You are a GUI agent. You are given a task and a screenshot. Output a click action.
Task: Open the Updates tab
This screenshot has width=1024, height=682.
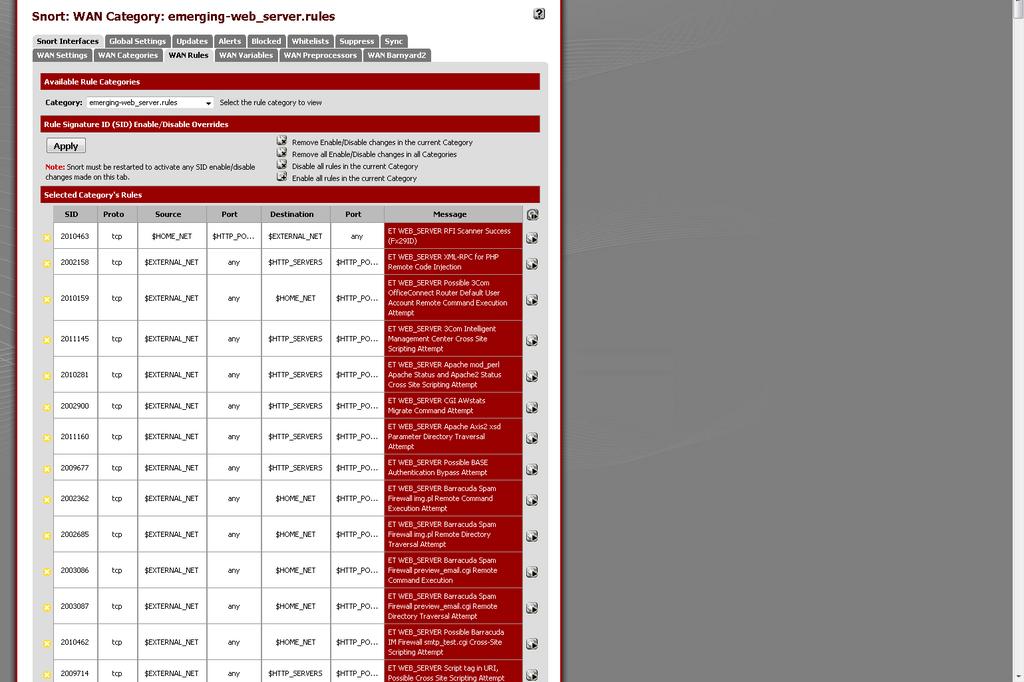click(x=191, y=41)
